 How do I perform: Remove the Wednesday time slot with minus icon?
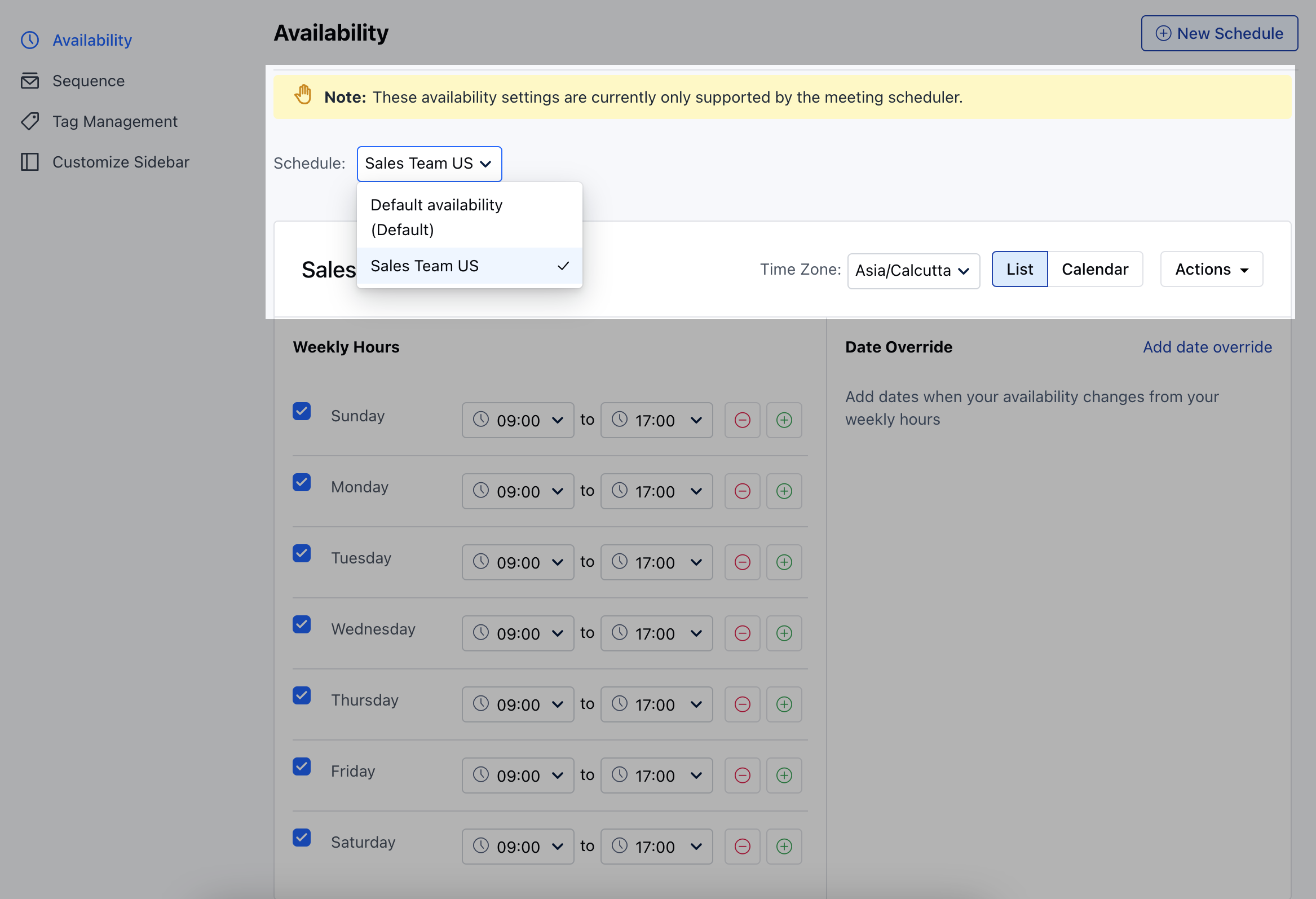tap(742, 633)
